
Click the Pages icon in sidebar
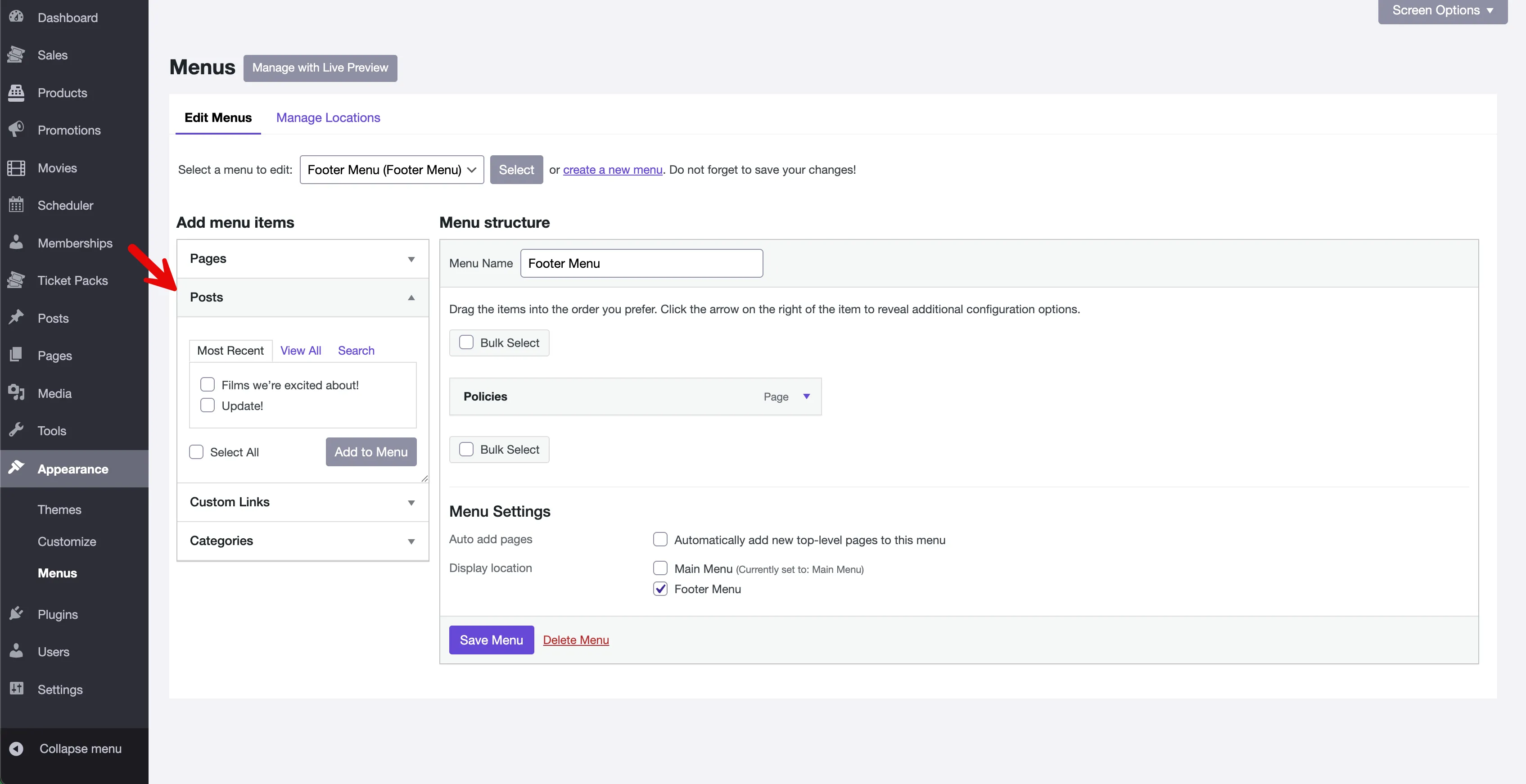[x=16, y=355]
